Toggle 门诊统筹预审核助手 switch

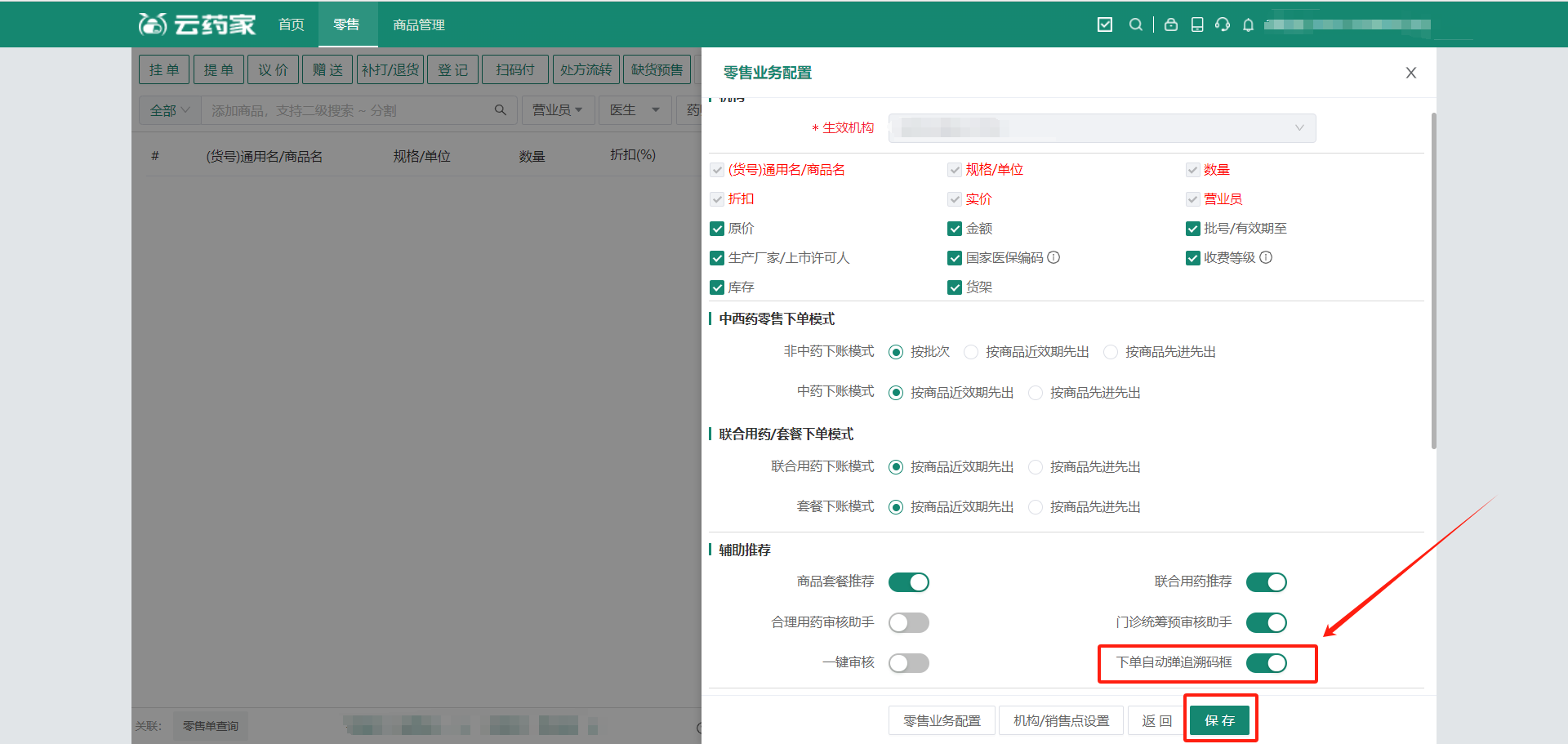pos(1267,623)
